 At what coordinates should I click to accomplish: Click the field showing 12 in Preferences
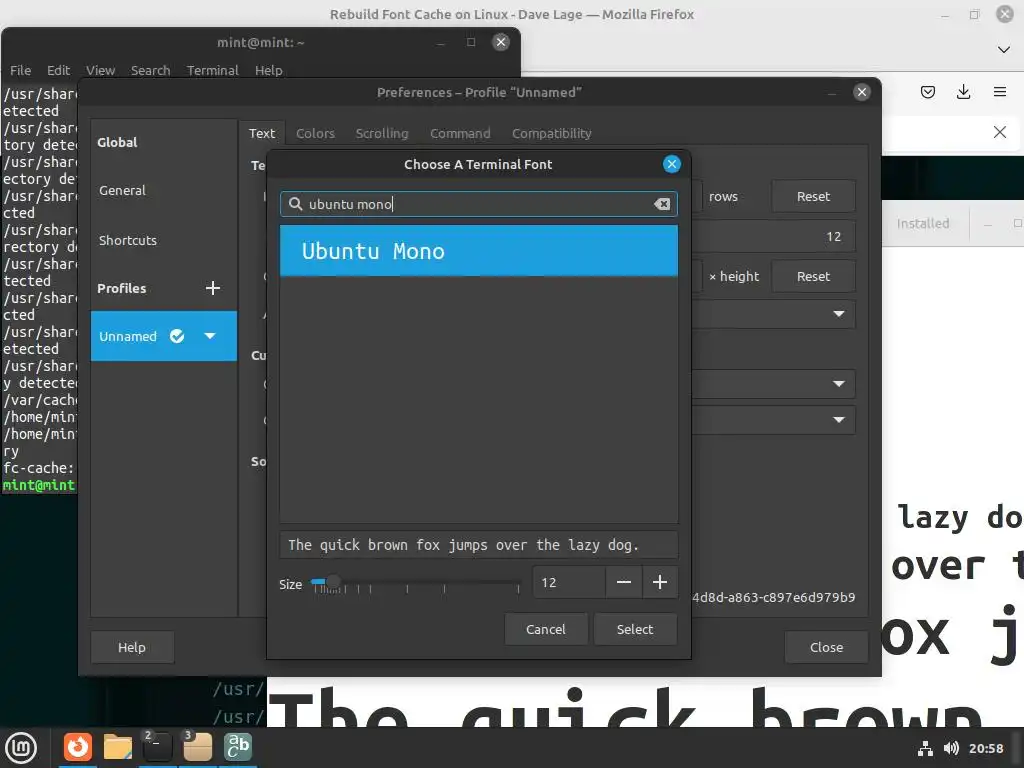click(x=774, y=236)
